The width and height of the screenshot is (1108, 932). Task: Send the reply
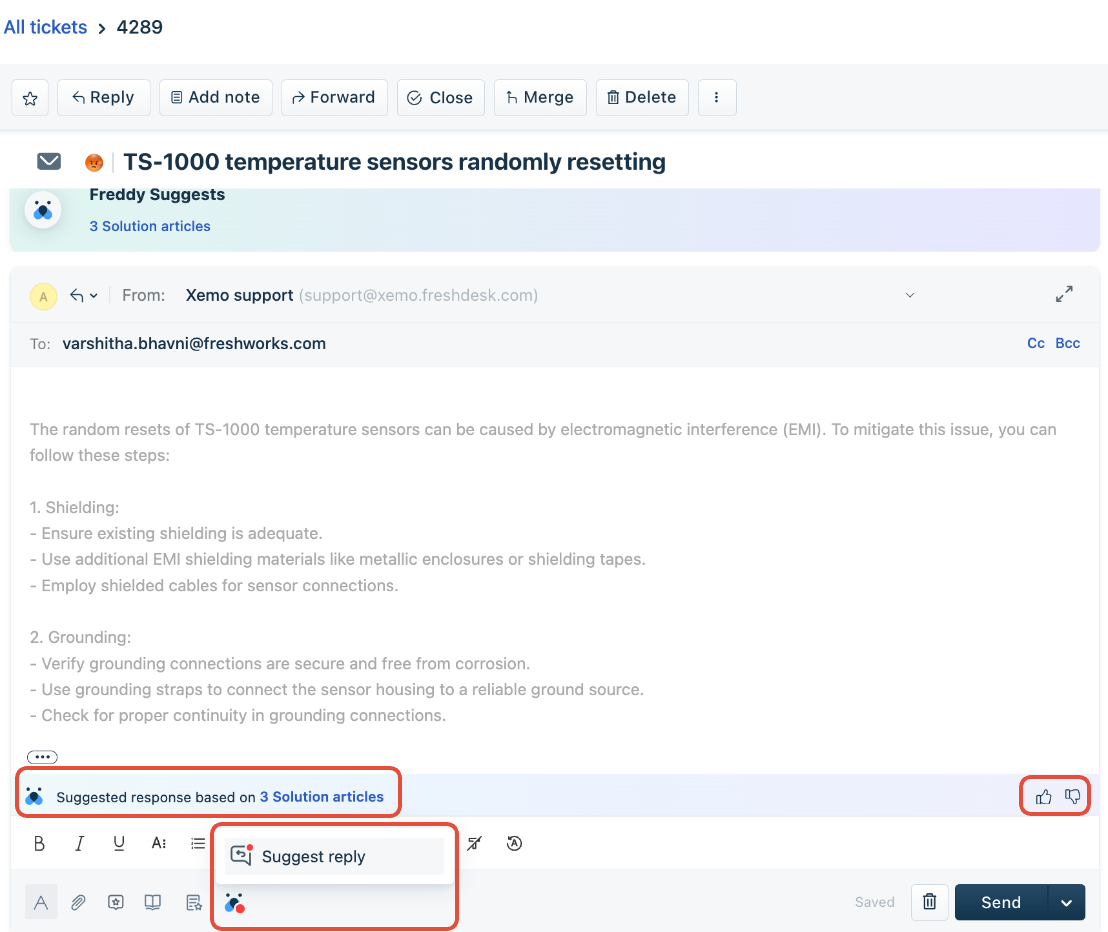(x=1001, y=902)
